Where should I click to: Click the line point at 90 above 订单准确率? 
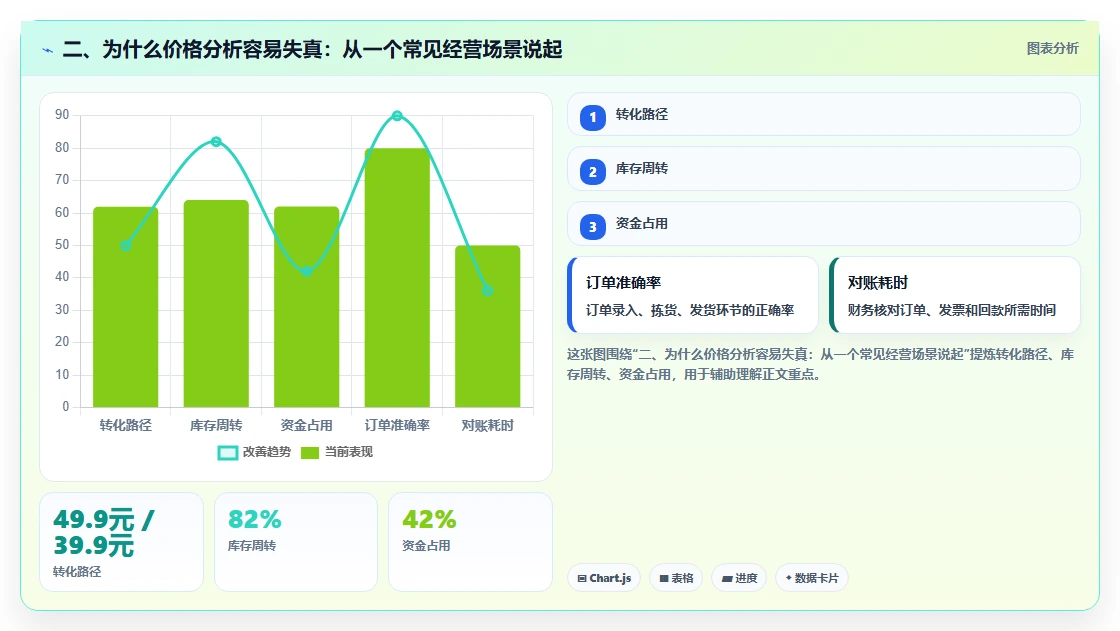pos(397,116)
